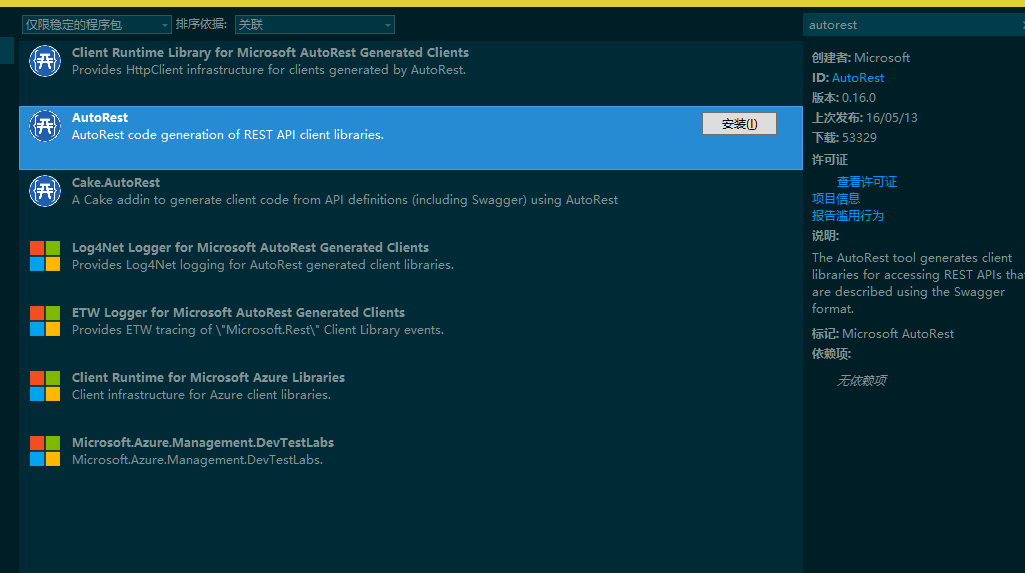
Task: Open the 查看许可证 license link
Action: 867,182
